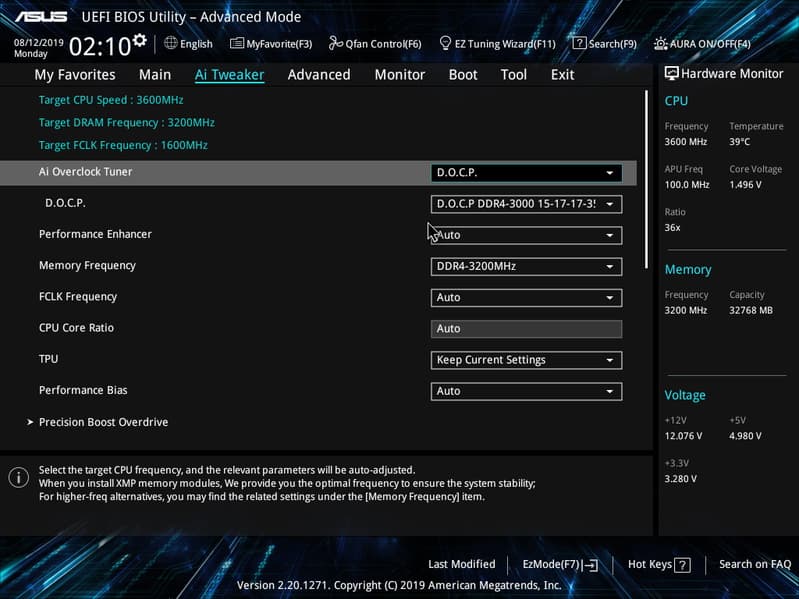Switch to the Tool tab
799x599 pixels.
(514, 75)
